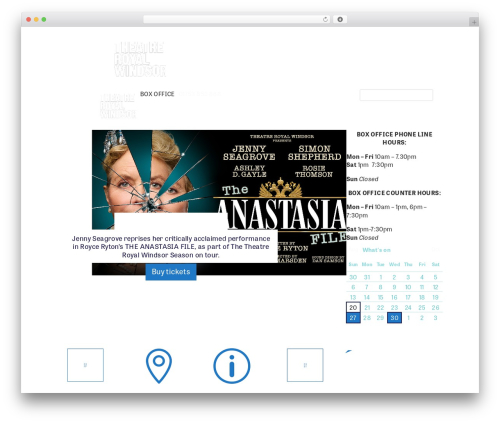Click the Buy tickets button
This screenshot has height=423, width=500.
(x=171, y=272)
